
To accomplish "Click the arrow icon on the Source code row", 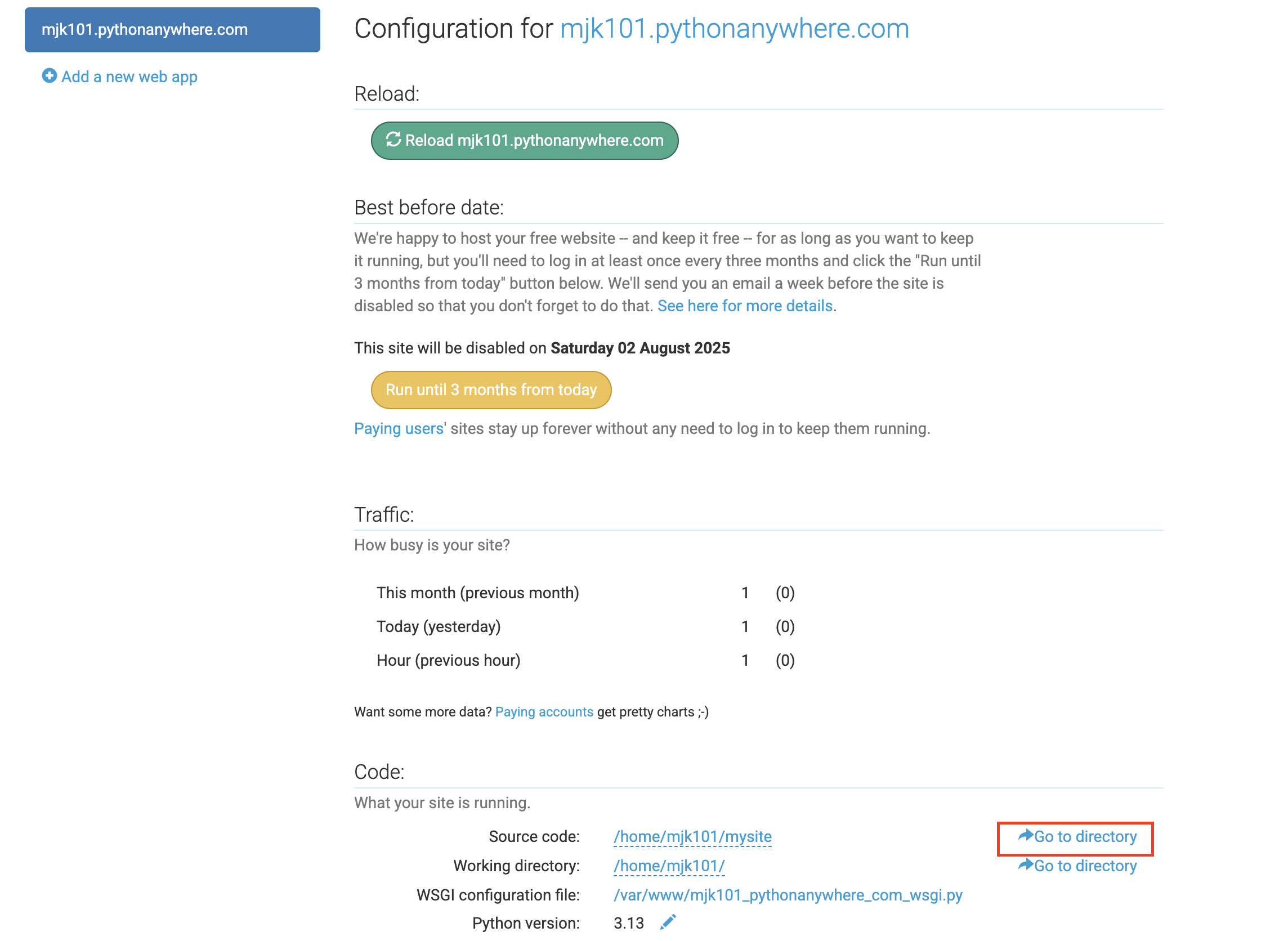I will [1026, 836].
